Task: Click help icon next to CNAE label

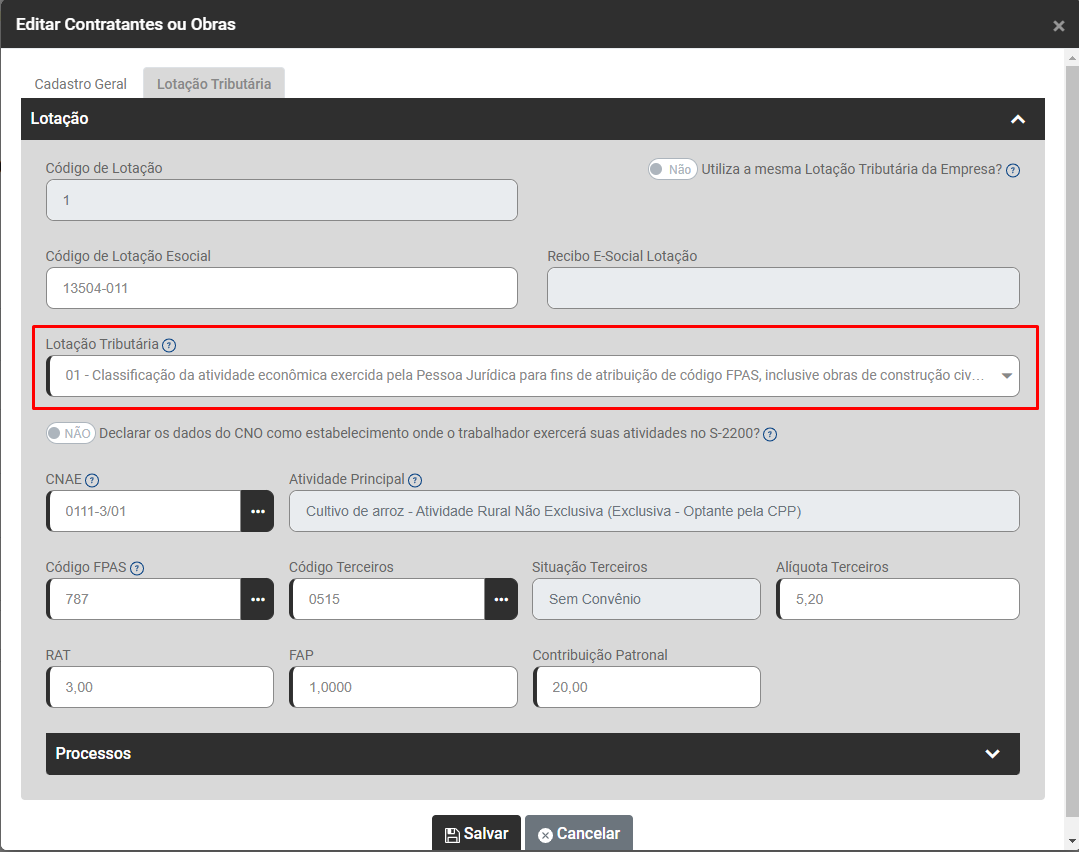Action: (x=92, y=480)
